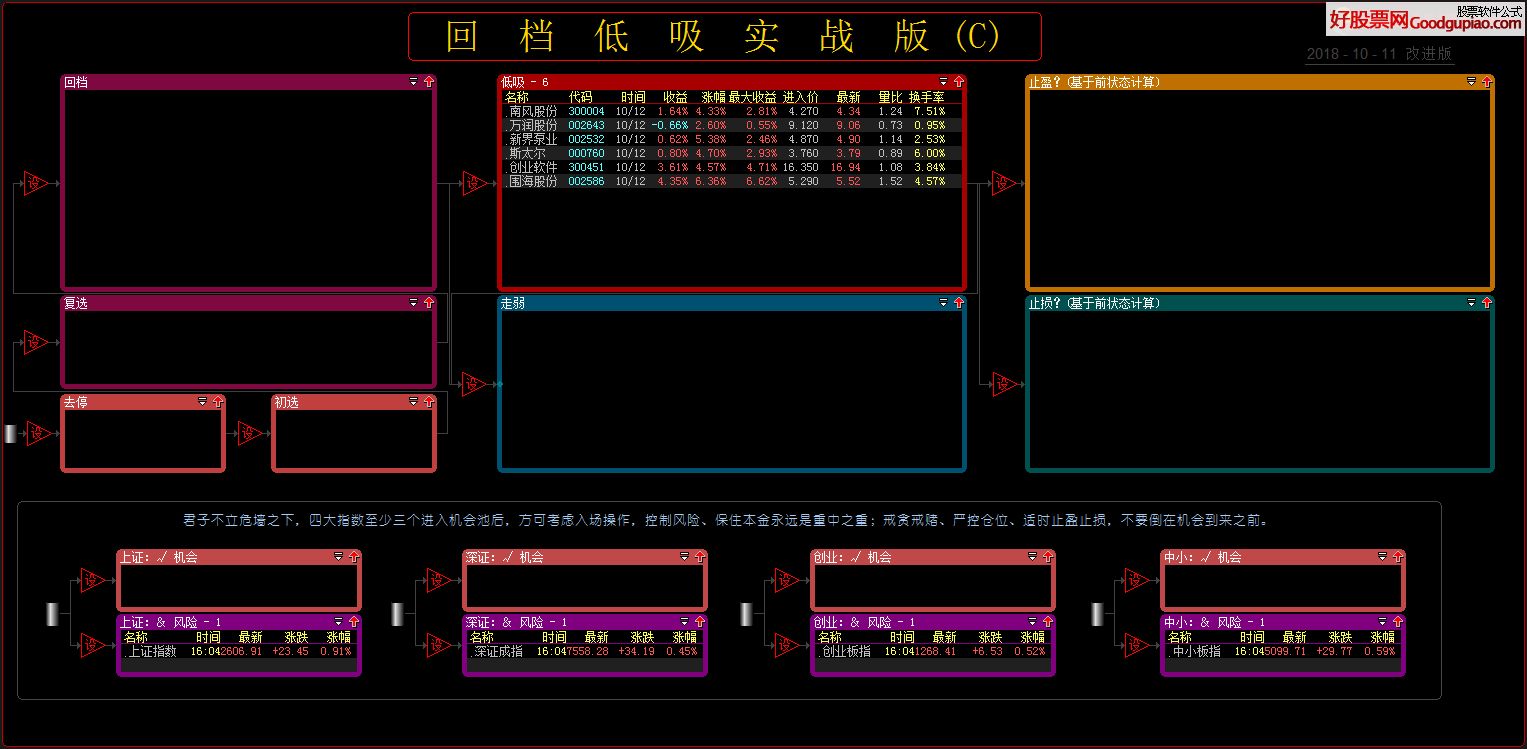Select the 中小板指 index row
The height and width of the screenshot is (749, 1527).
point(1283,651)
